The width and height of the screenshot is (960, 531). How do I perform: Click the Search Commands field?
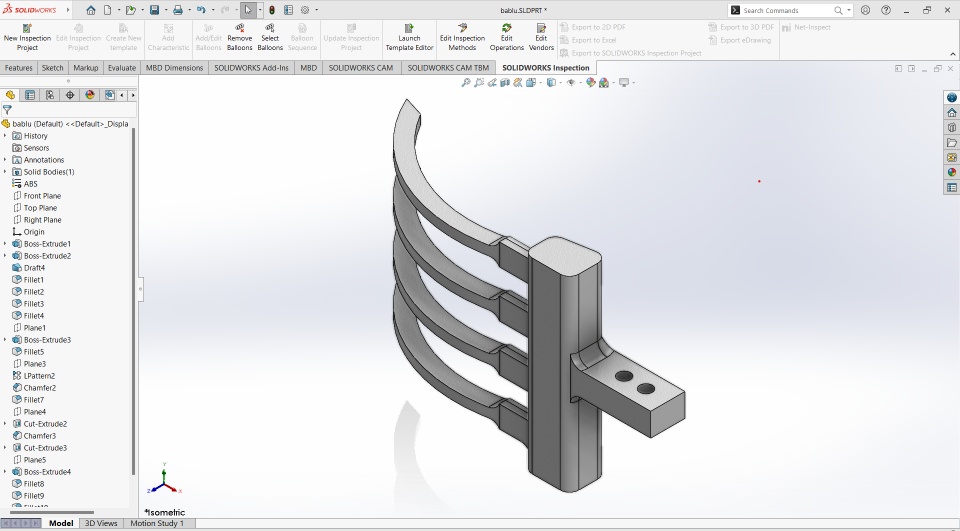click(x=790, y=10)
